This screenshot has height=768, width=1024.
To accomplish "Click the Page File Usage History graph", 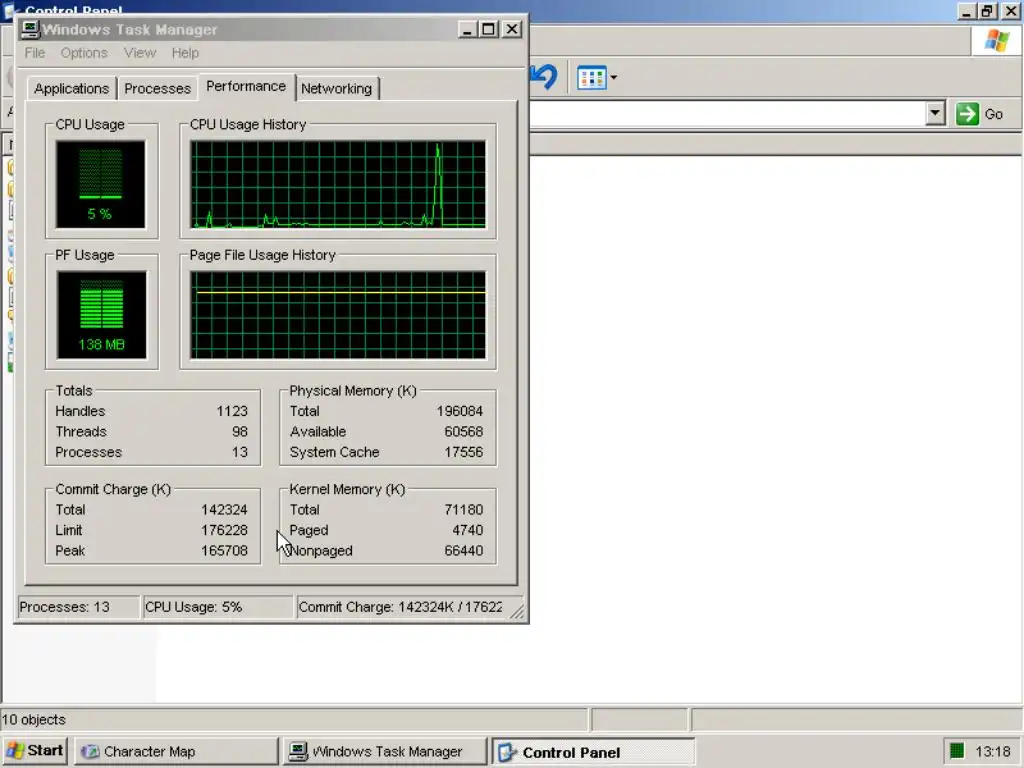I will point(338,315).
